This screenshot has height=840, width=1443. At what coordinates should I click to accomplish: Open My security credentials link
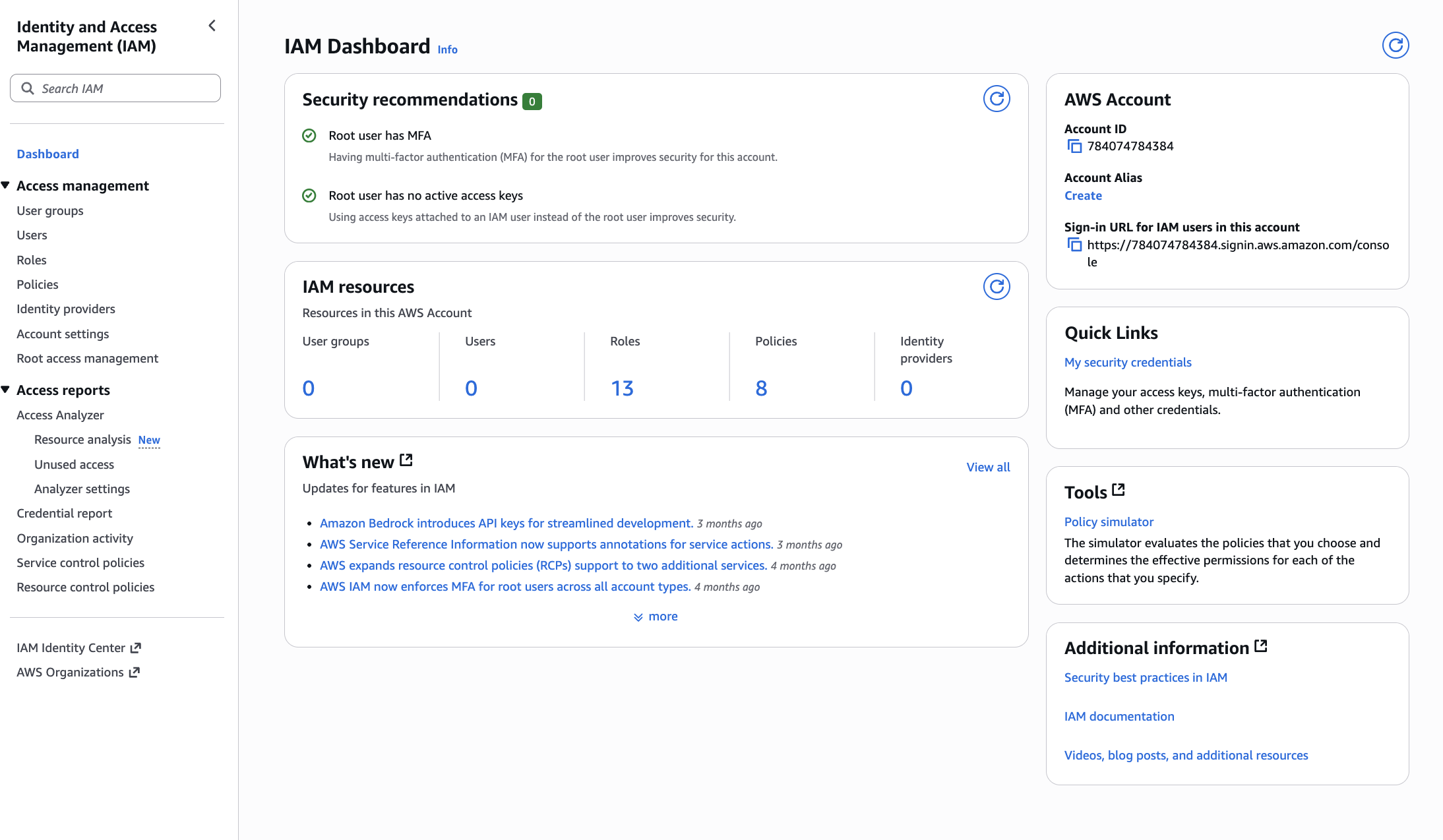pos(1128,362)
